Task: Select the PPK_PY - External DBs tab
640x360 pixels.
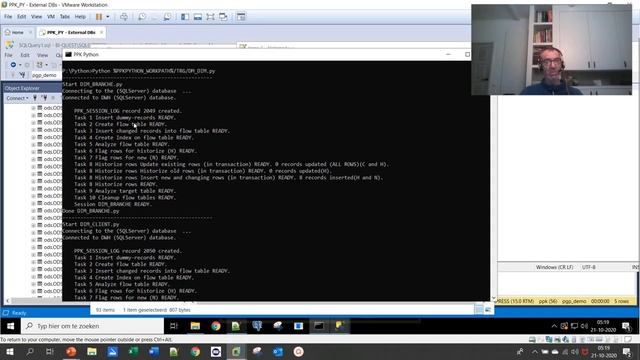Action: [x=70, y=32]
